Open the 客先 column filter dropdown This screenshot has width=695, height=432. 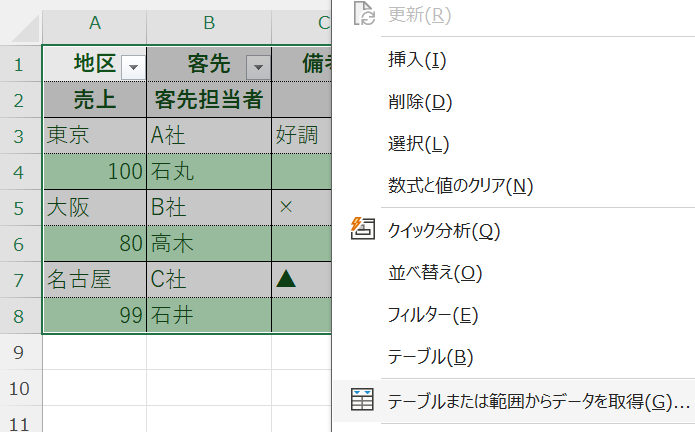(258, 66)
